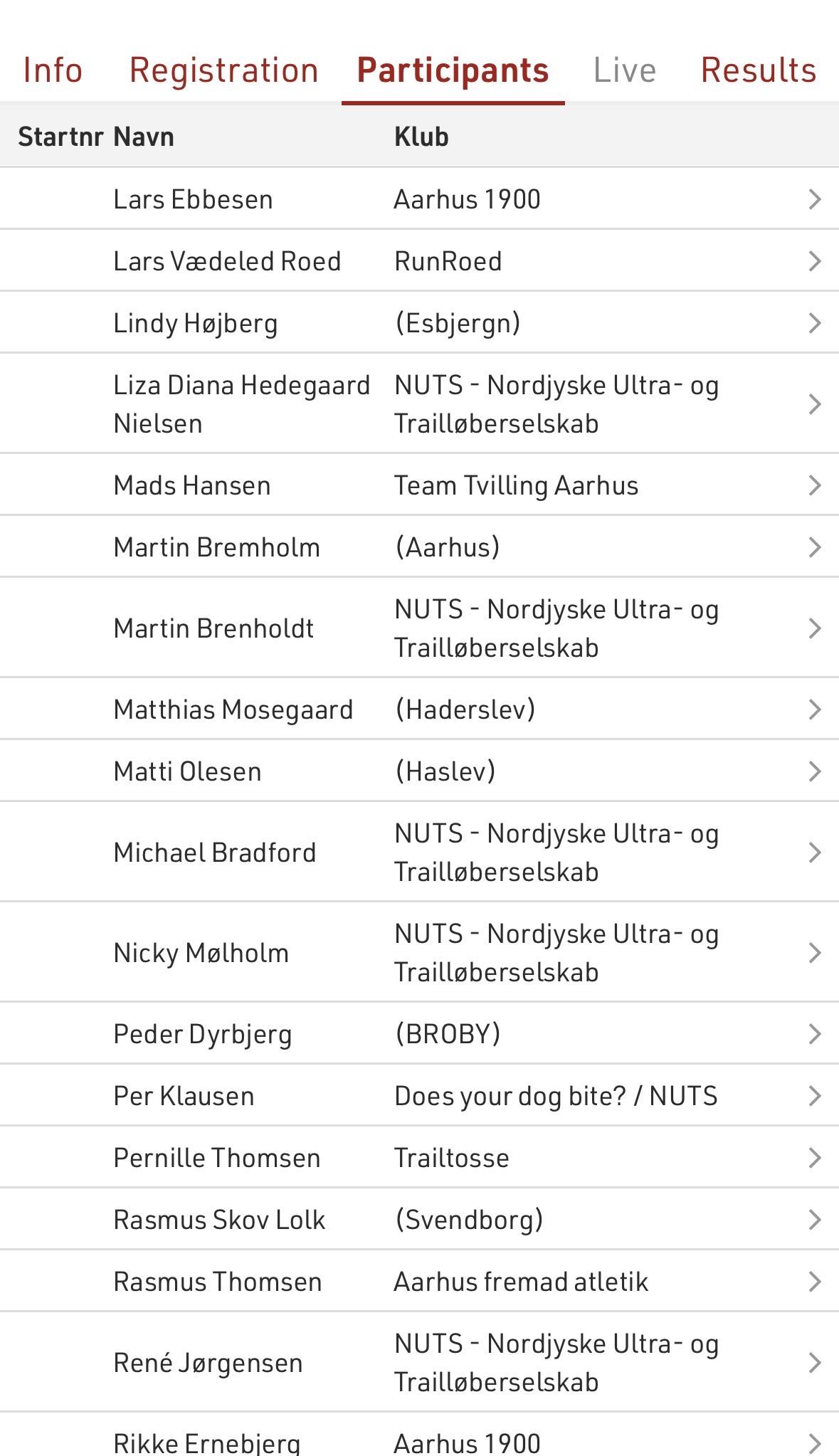Tap the chevron on Pernille Thomsen's row
Image resolution: width=839 pixels, height=1456 pixels.
816,1158
